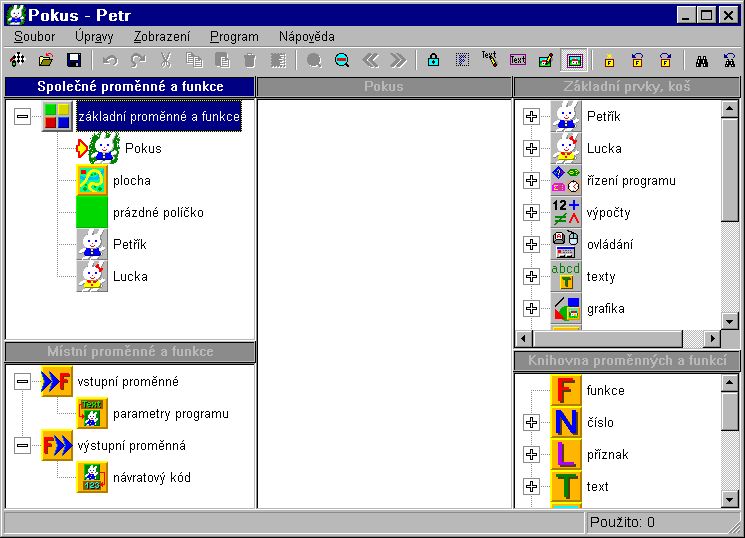Click the Knihovna proměnných a funkcí header
The height and width of the screenshot is (538, 745).
tap(627, 361)
